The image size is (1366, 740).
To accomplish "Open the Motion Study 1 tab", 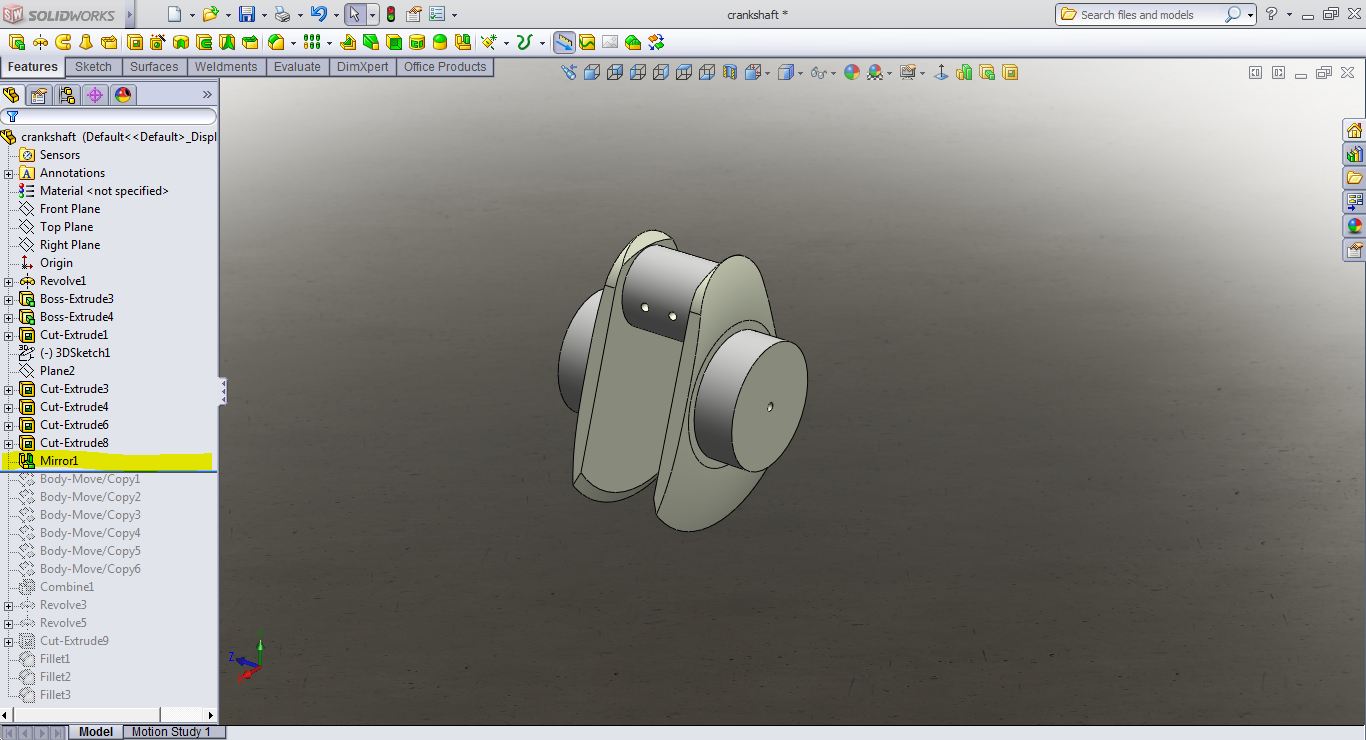I will [x=172, y=731].
